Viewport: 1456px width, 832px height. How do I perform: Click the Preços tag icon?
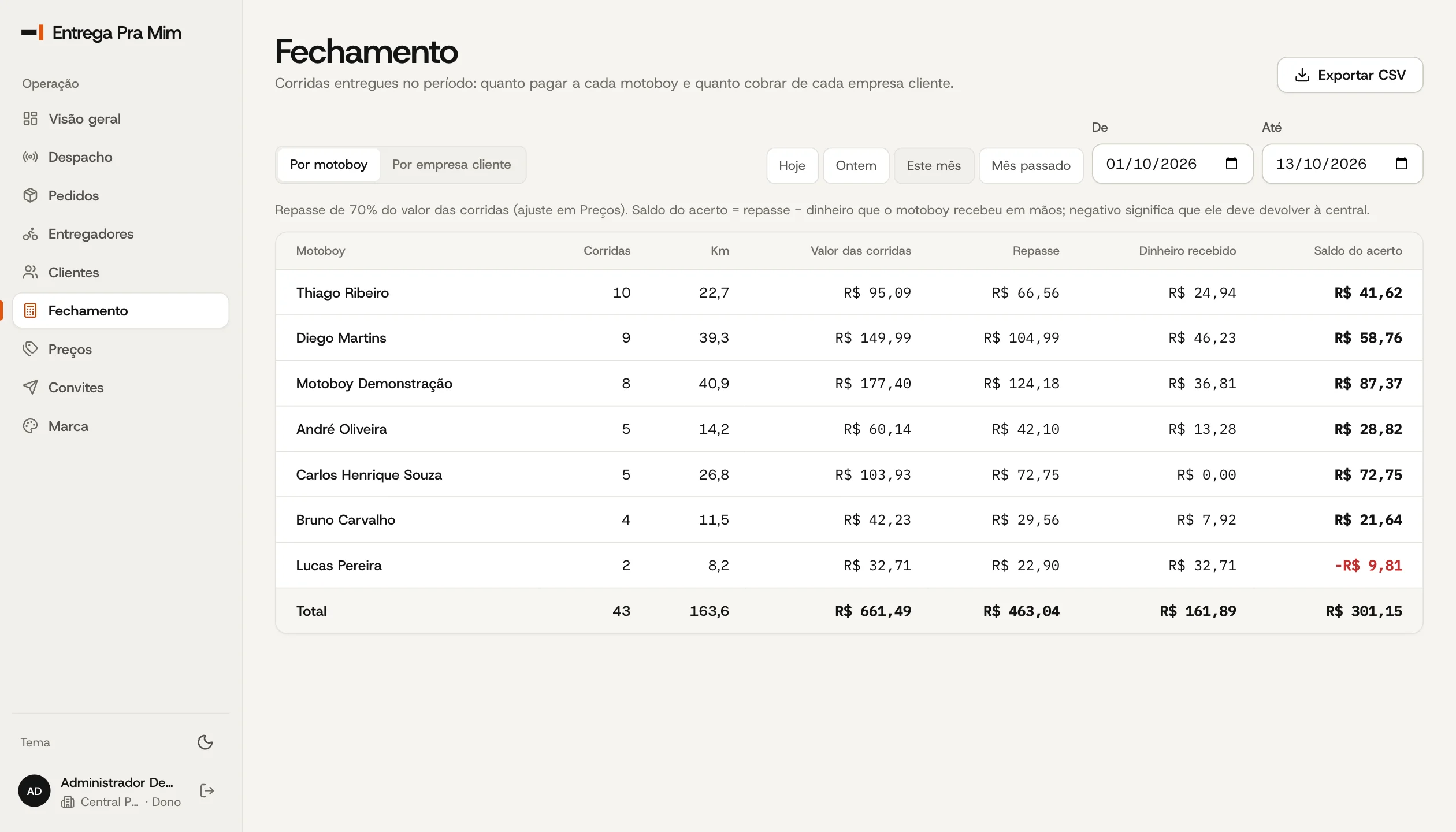tap(30, 349)
